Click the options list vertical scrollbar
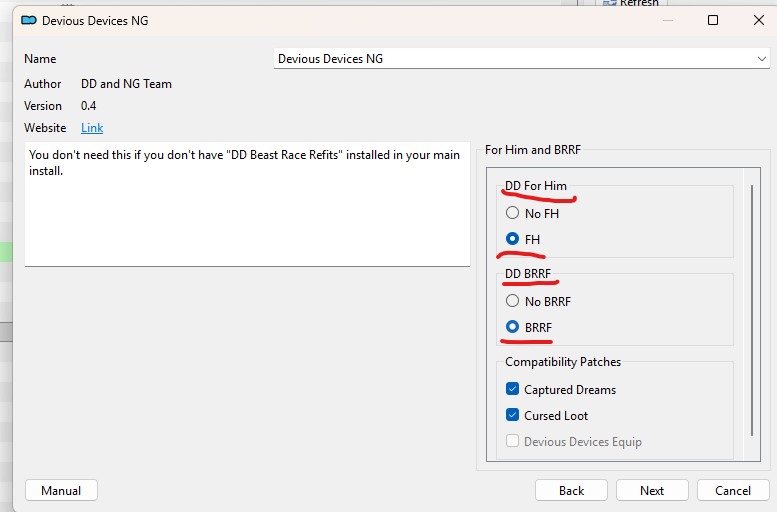The height and width of the screenshot is (512, 777). click(x=752, y=310)
